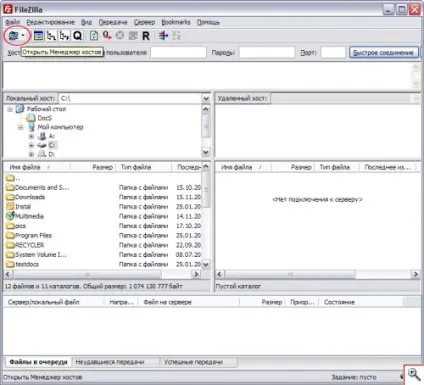424x385 pixels.
Task: Click the reconnect R icon
Action: point(146,36)
